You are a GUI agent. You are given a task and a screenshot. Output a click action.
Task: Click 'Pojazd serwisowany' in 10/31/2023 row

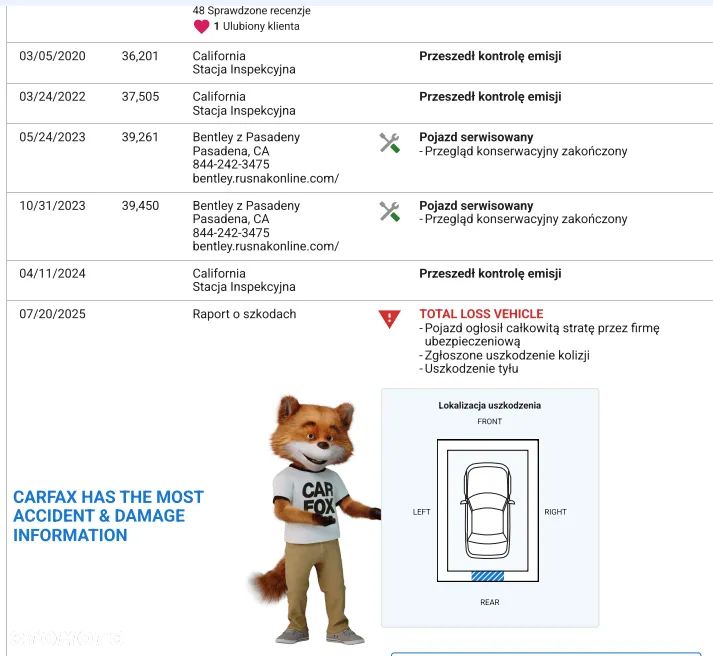pos(476,205)
